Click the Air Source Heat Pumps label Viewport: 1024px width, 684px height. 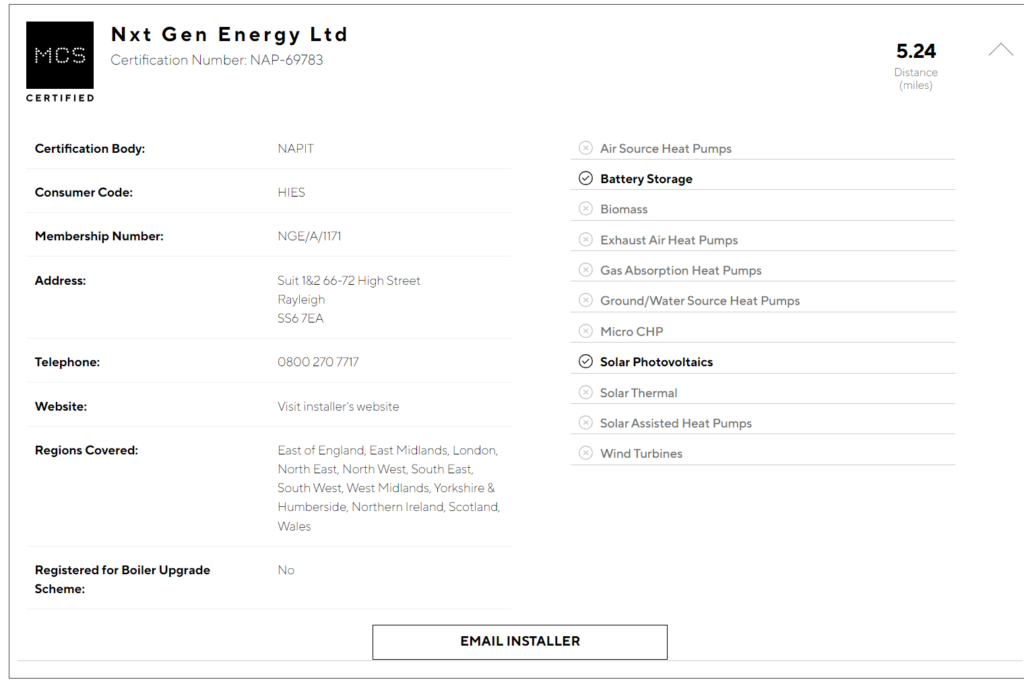click(x=666, y=148)
